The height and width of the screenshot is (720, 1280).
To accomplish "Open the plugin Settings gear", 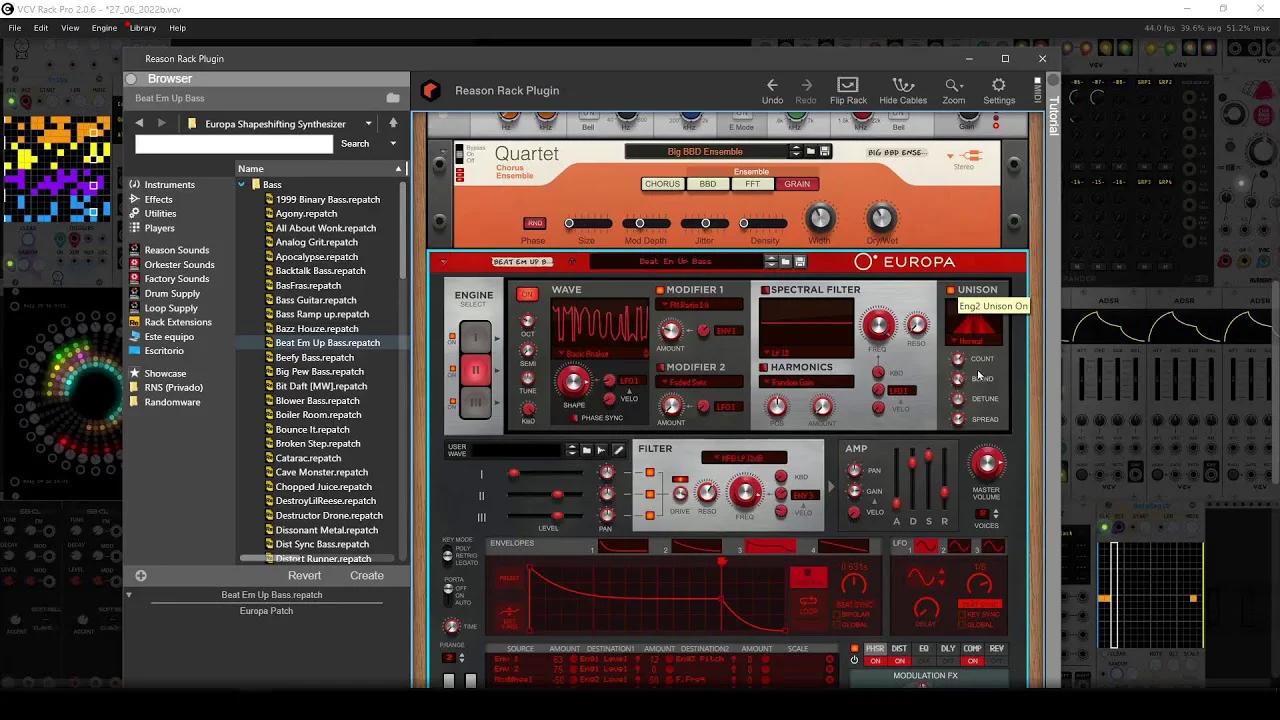I will (998, 86).
